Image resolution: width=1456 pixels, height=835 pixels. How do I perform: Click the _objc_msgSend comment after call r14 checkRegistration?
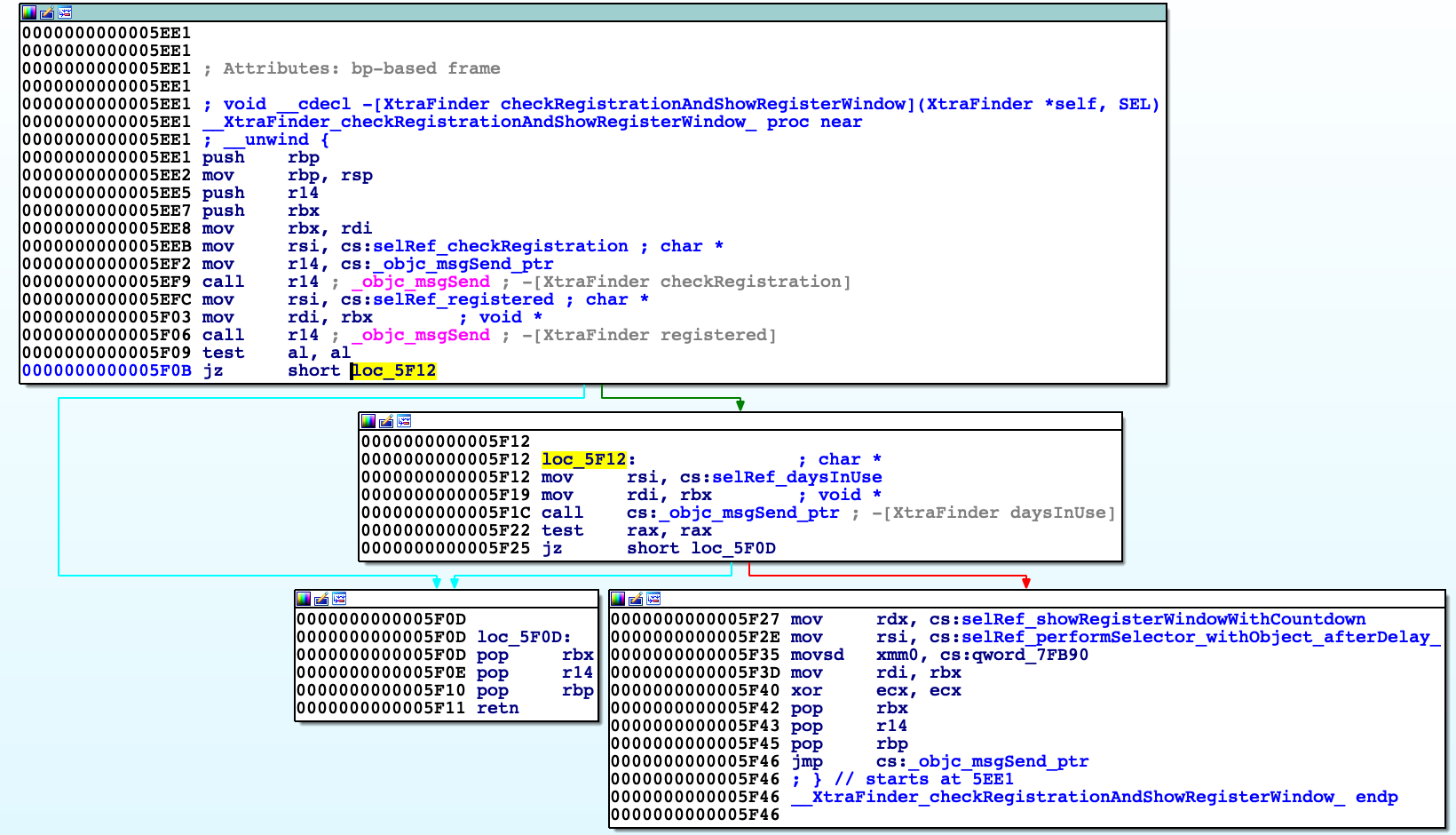pos(420,282)
